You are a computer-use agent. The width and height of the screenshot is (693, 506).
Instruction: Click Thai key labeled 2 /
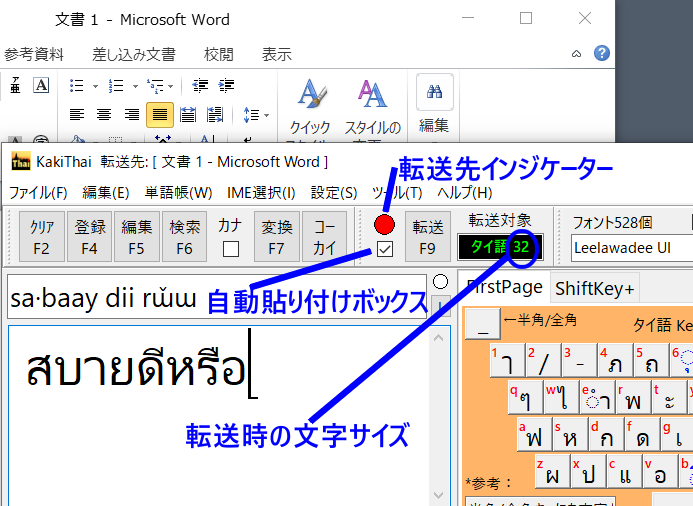coord(544,360)
